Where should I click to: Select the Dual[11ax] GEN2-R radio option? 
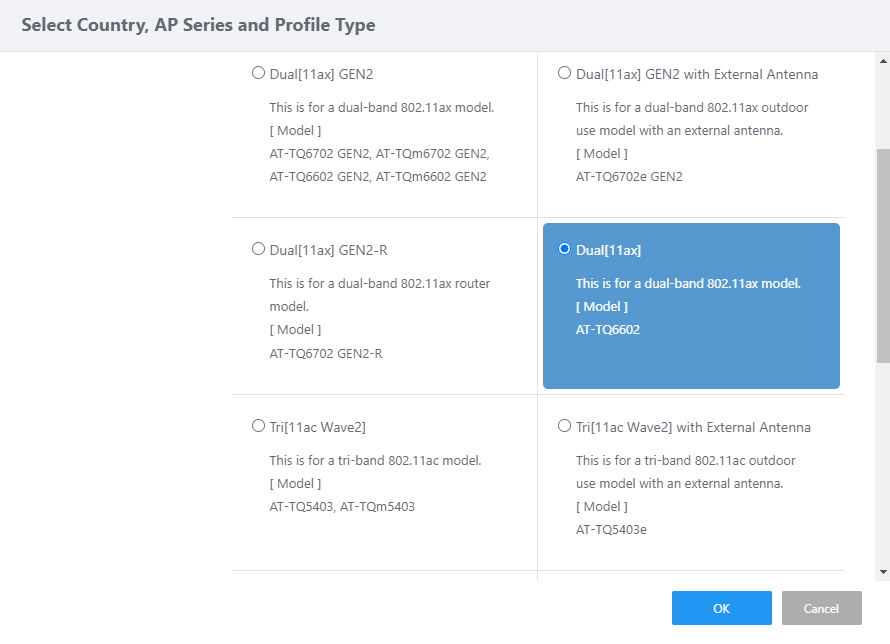[x=259, y=249]
